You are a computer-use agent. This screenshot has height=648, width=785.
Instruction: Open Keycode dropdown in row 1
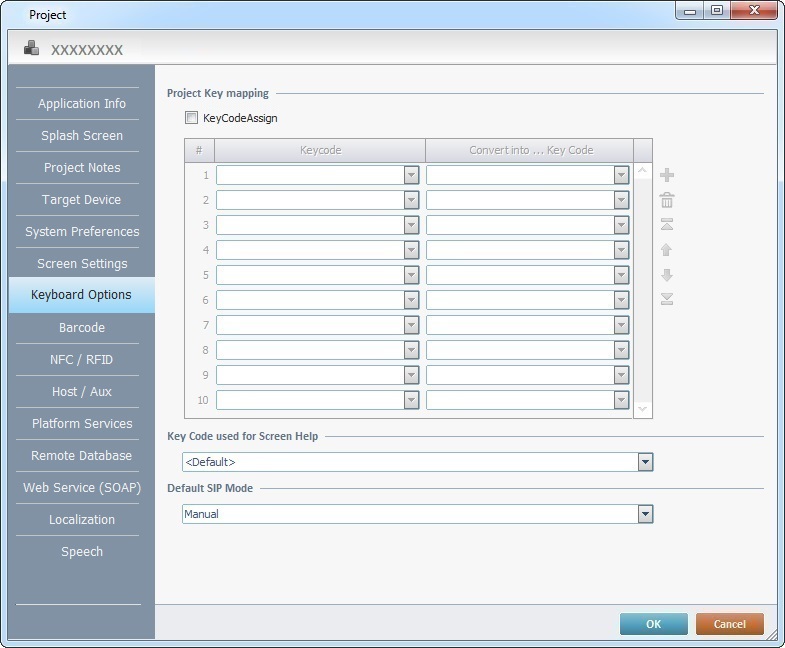click(x=411, y=175)
